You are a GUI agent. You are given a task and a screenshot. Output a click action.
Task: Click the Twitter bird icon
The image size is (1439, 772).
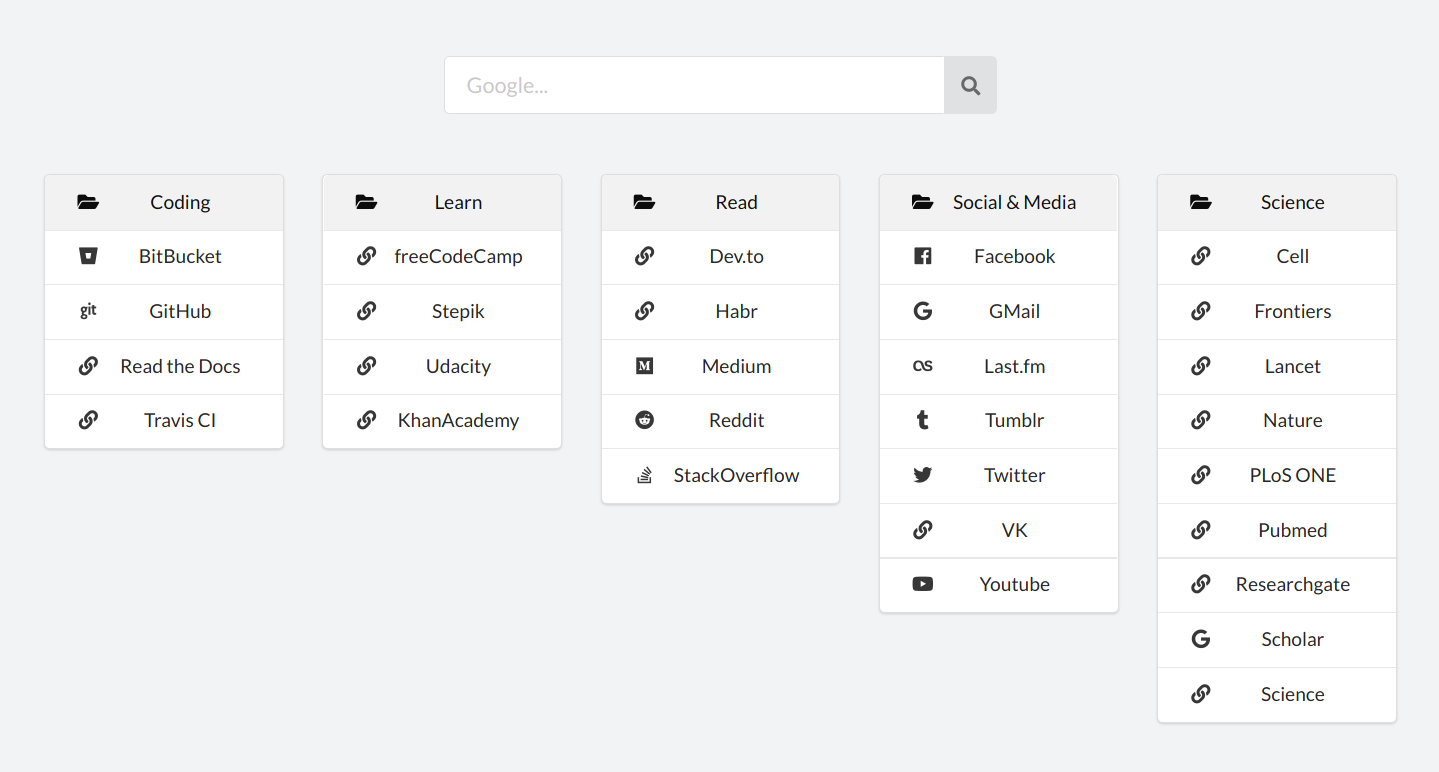pyautogui.click(x=922, y=475)
